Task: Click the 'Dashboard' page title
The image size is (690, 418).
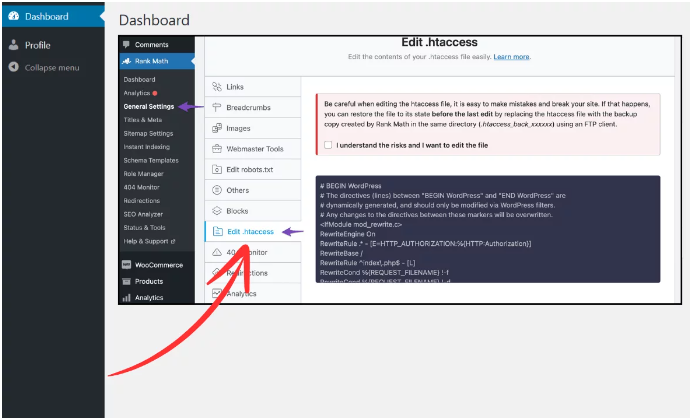Action: tap(154, 20)
